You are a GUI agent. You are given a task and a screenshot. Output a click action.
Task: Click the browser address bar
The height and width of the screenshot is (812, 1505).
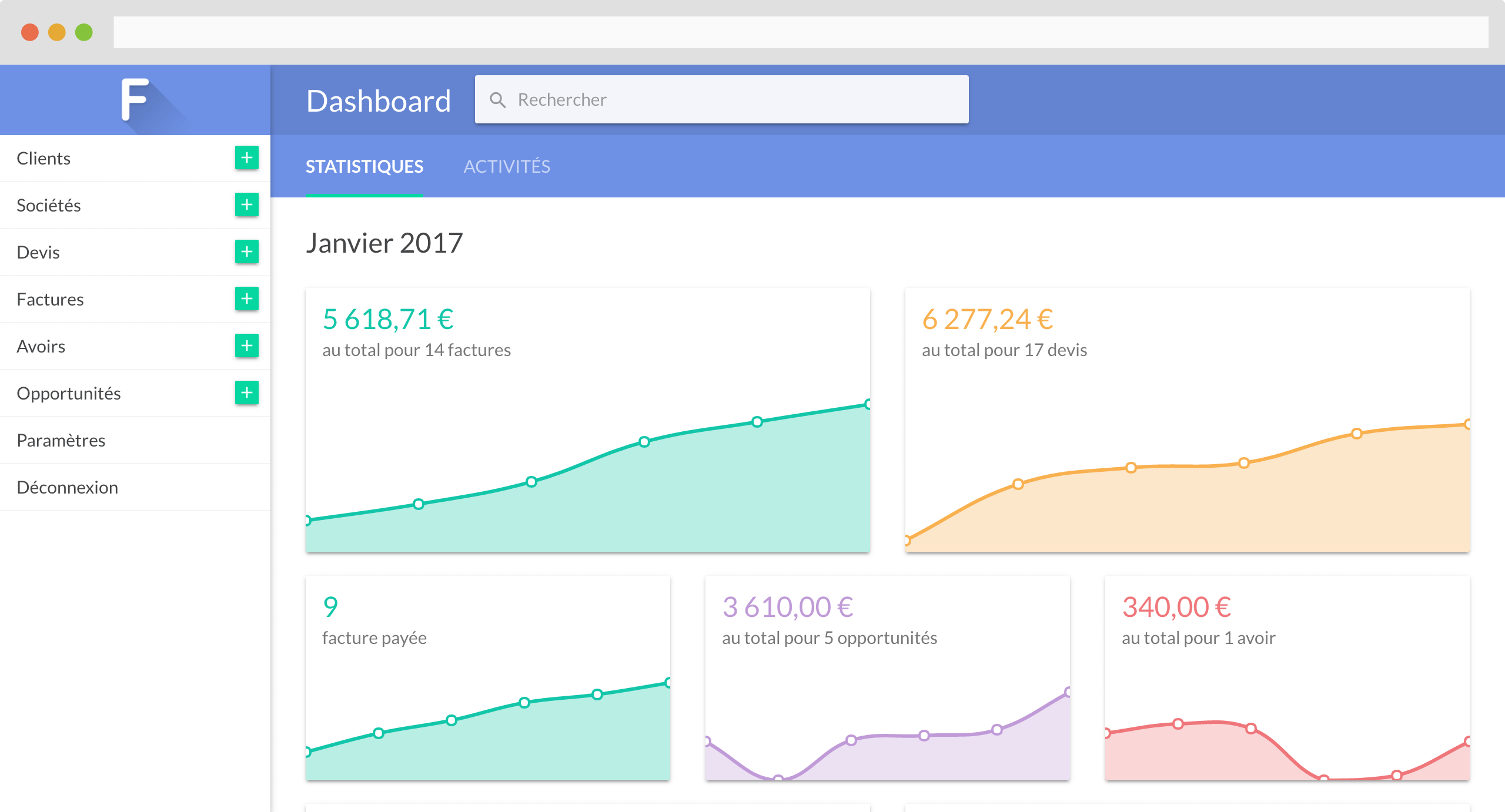[x=801, y=32]
